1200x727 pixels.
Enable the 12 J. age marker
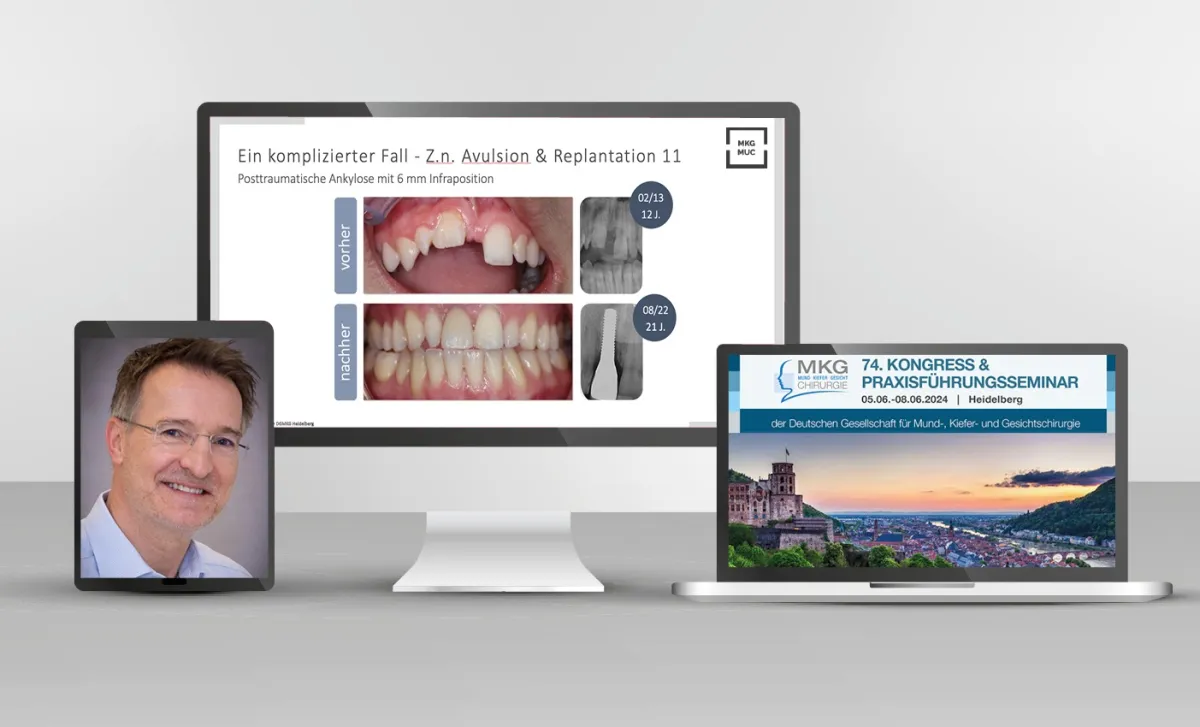coord(651,214)
